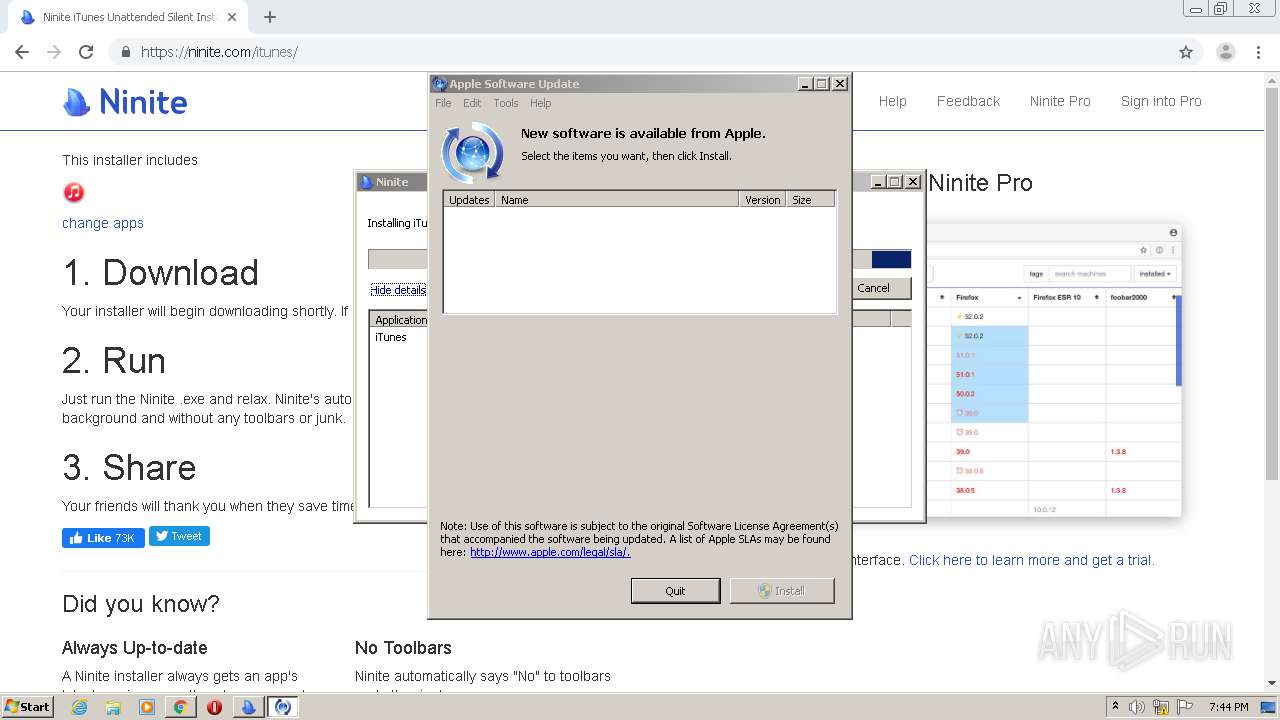
Task: Open the Edit menu in Apple Software Update
Action: [x=472, y=103]
